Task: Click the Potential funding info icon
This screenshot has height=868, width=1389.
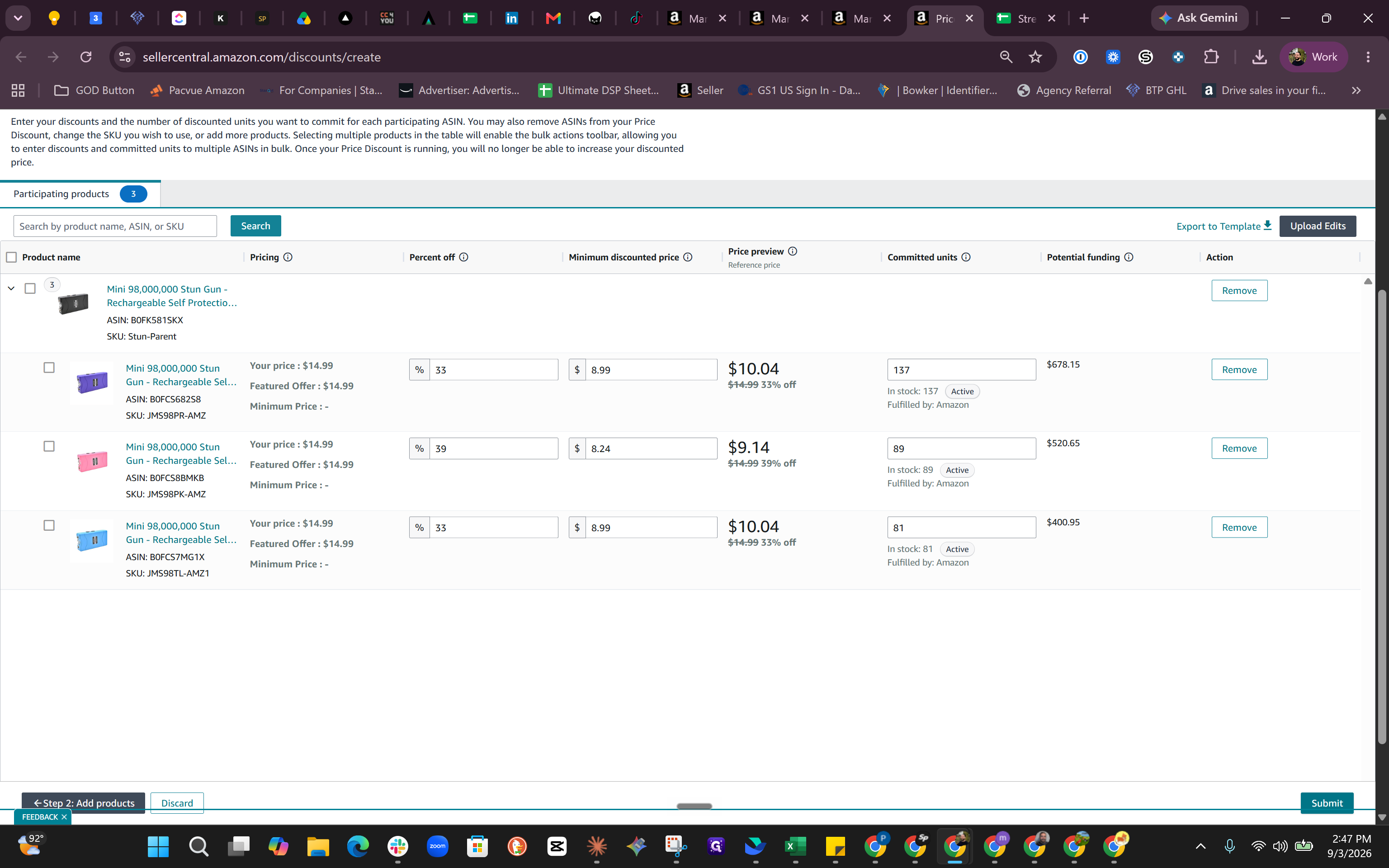Action: pos(1129,257)
